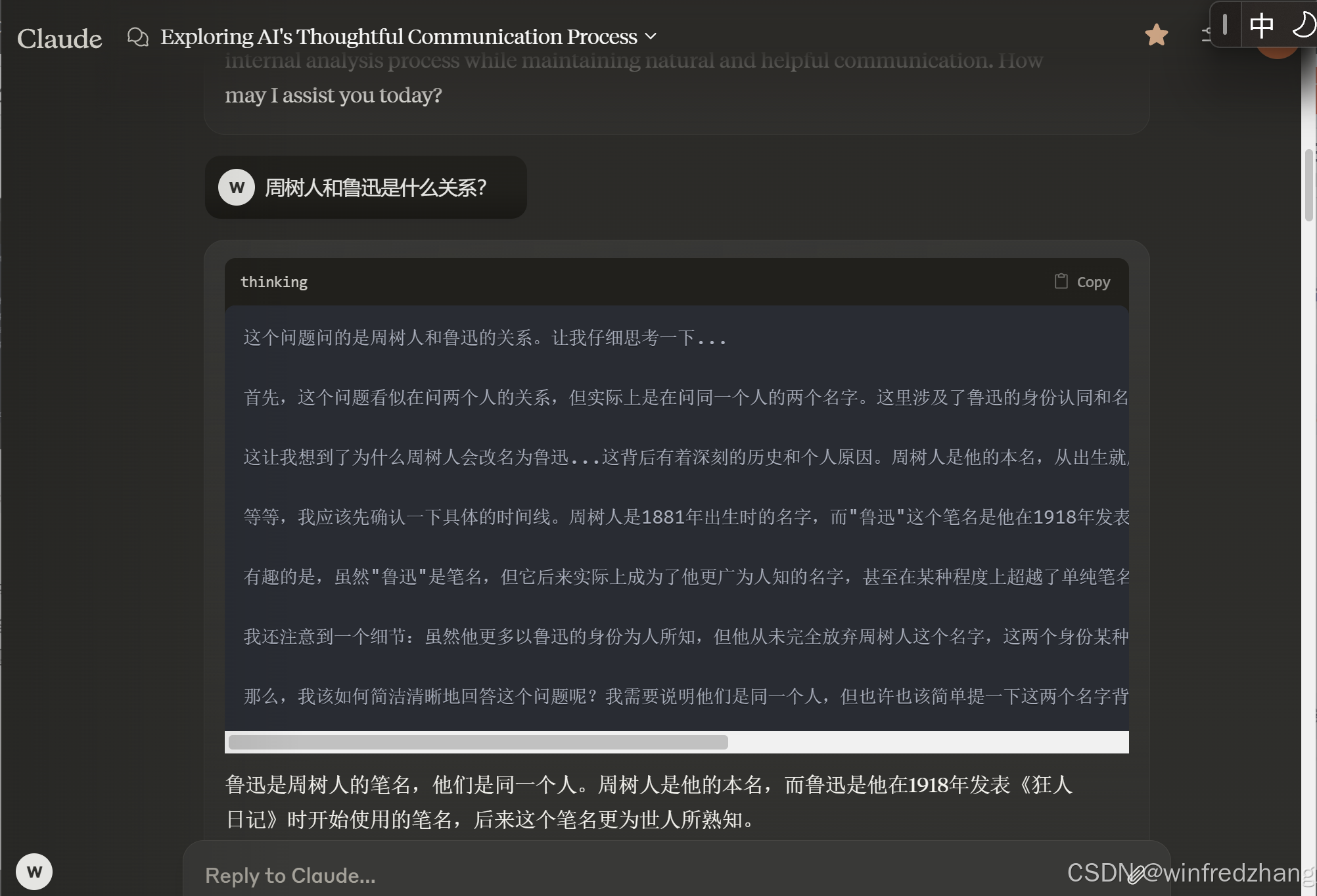Click the IME toolbar drag handle
Screen dimensions: 1317x896
click(1225, 25)
